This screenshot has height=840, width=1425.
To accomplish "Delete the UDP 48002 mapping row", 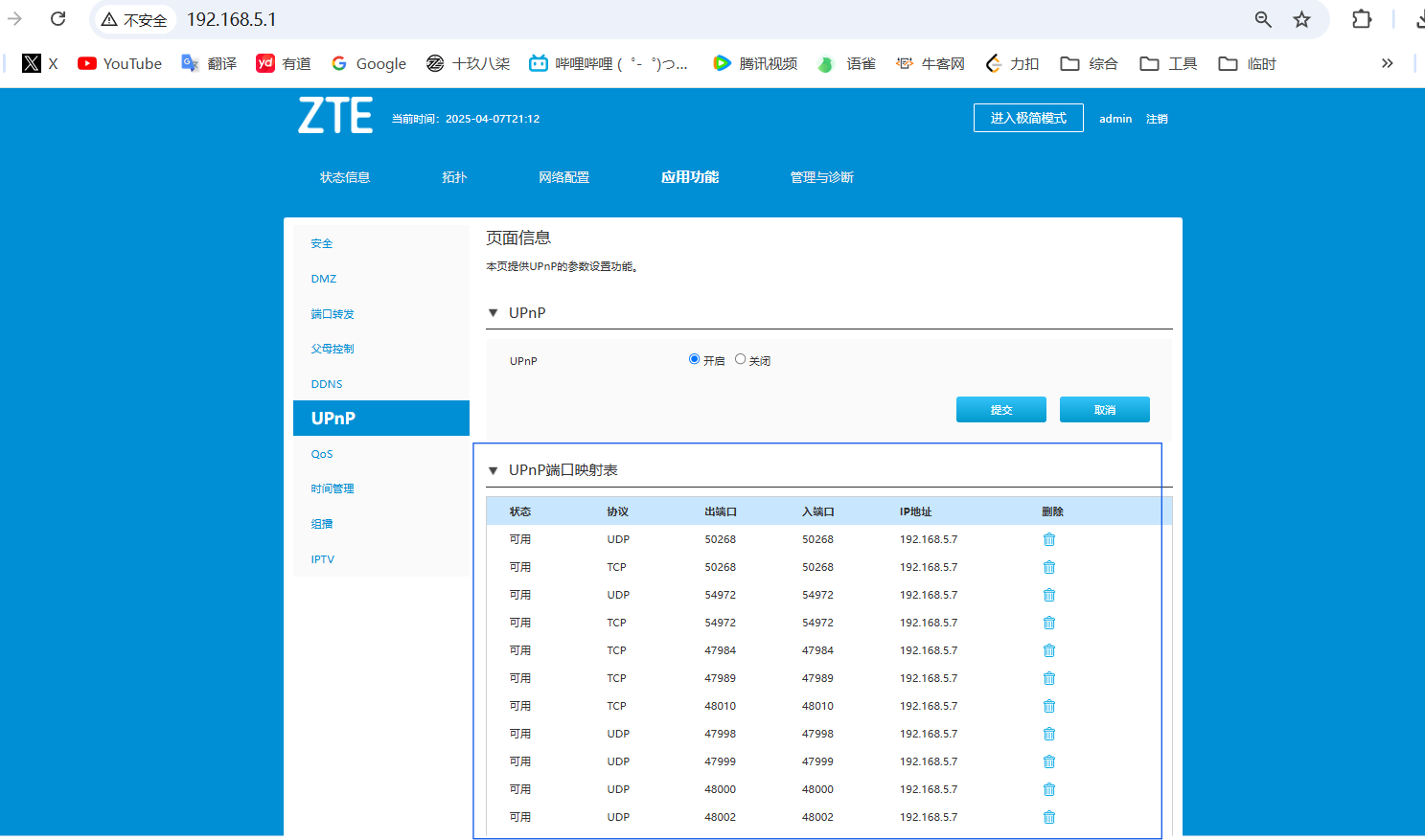I will (x=1048, y=817).
